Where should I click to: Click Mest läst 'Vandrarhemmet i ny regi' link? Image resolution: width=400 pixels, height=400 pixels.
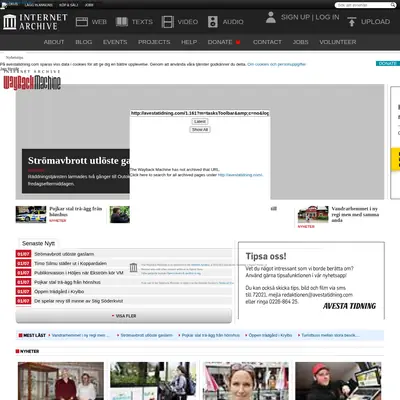pos(80,335)
